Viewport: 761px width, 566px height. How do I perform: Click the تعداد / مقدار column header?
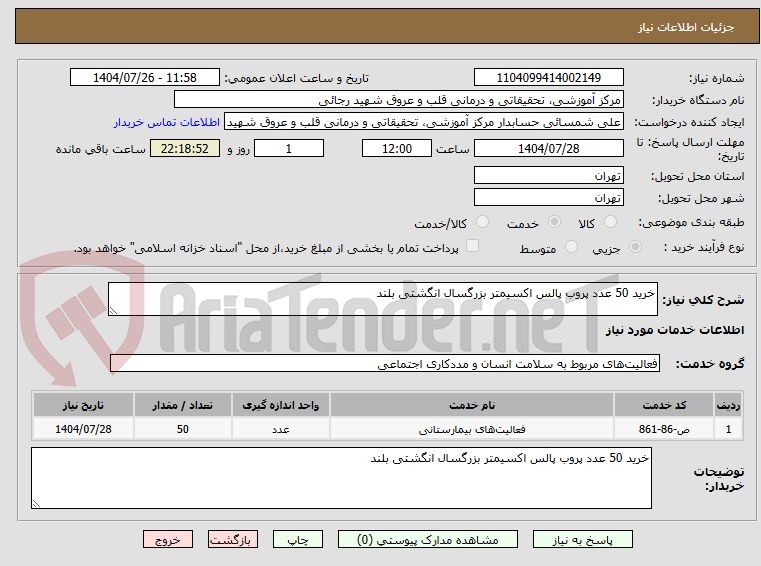(182, 405)
